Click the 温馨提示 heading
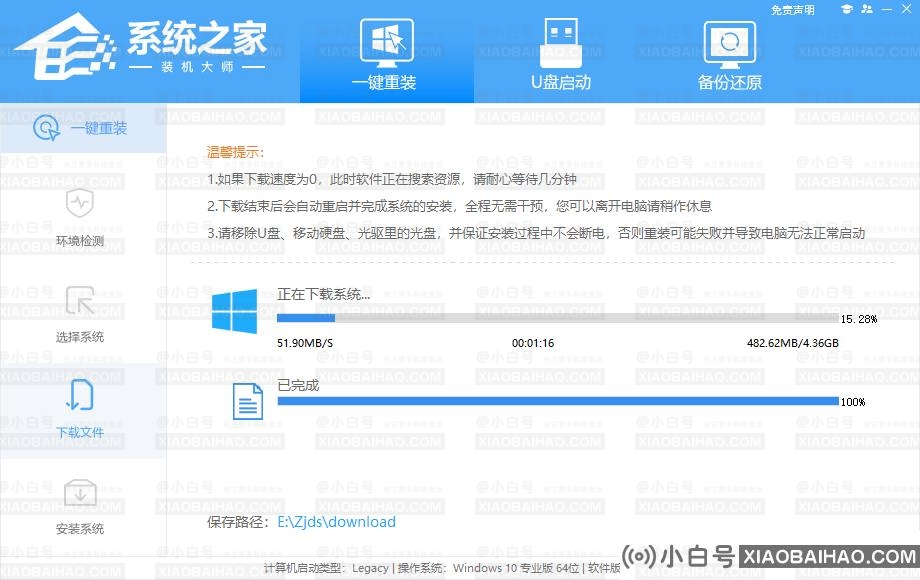The height and width of the screenshot is (580, 920). [235, 152]
